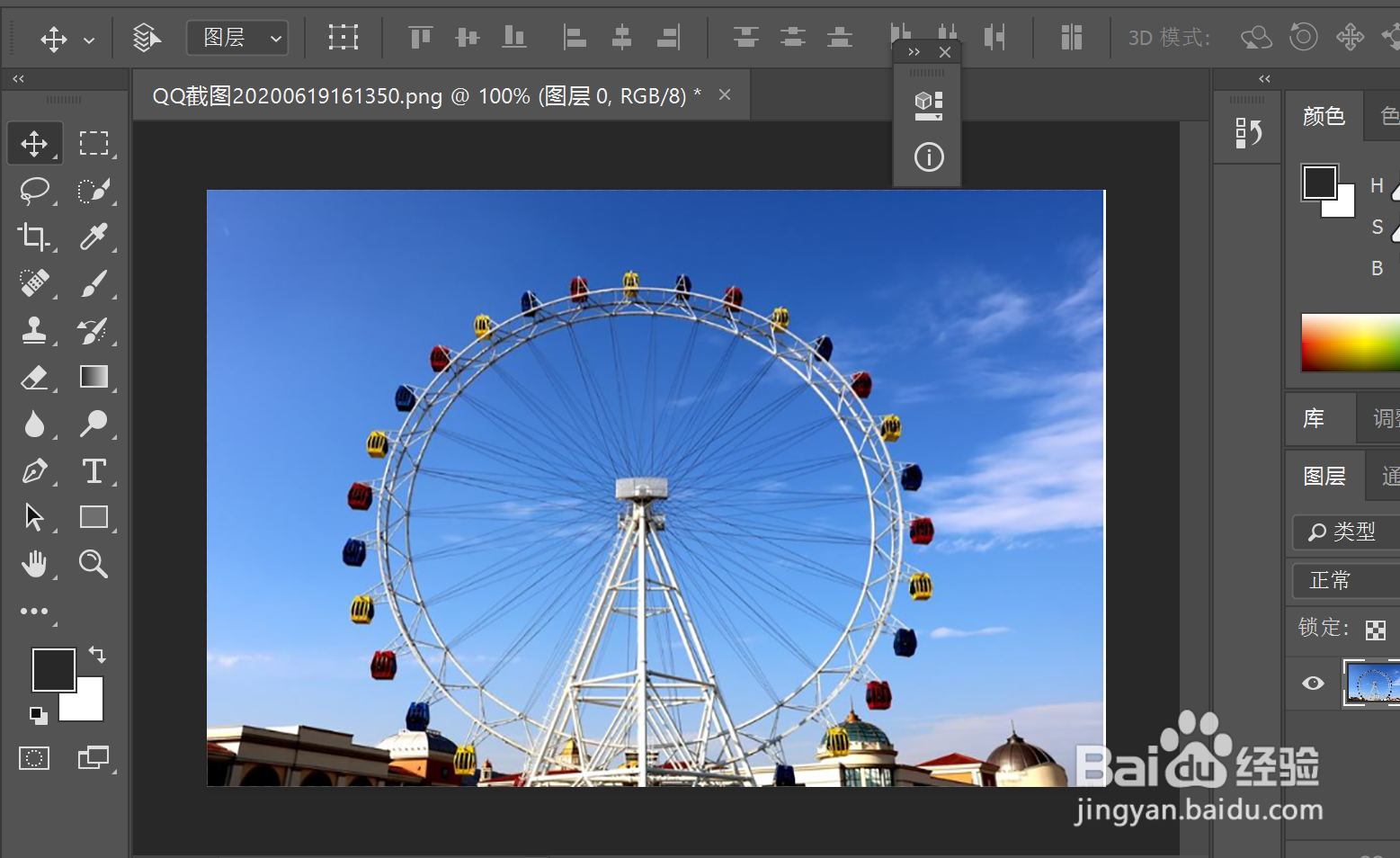Select the Pen tool

tap(34, 471)
